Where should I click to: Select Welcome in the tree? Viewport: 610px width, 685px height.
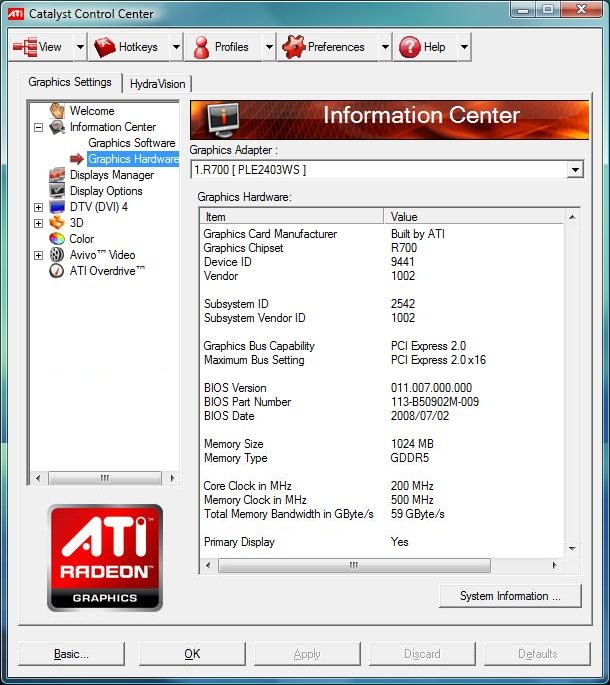coord(92,111)
